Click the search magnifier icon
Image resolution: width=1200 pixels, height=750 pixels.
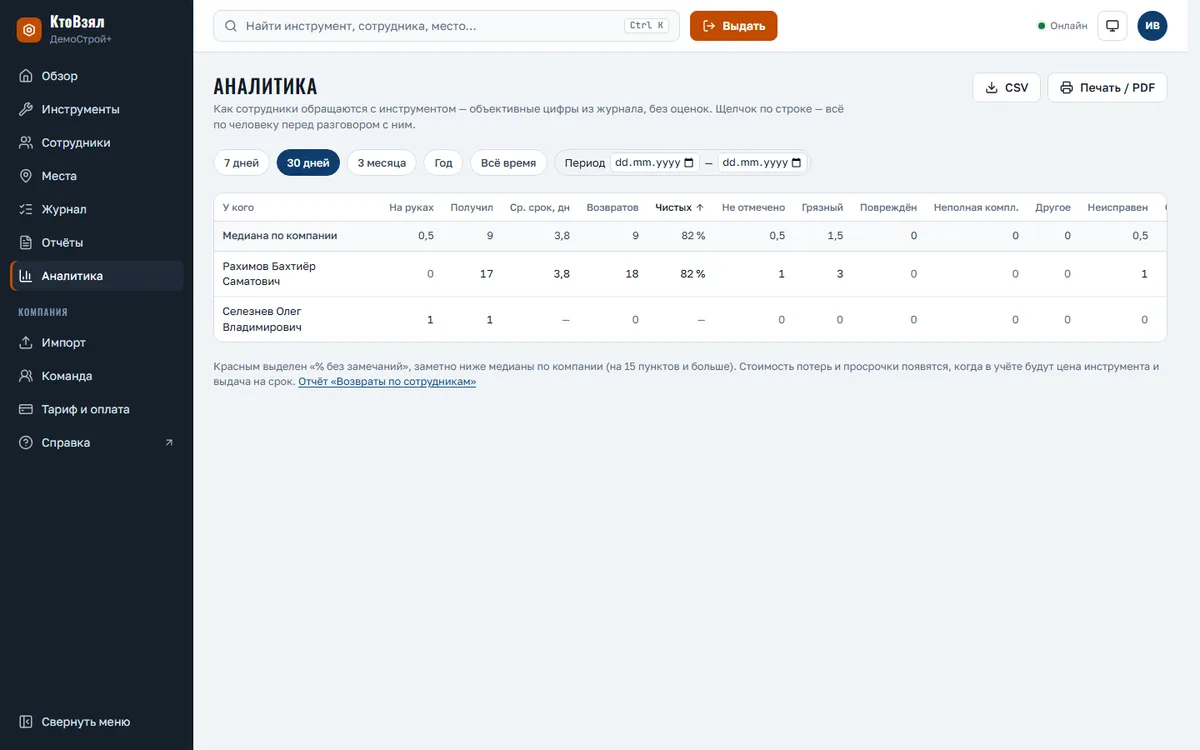pyautogui.click(x=231, y=26)
